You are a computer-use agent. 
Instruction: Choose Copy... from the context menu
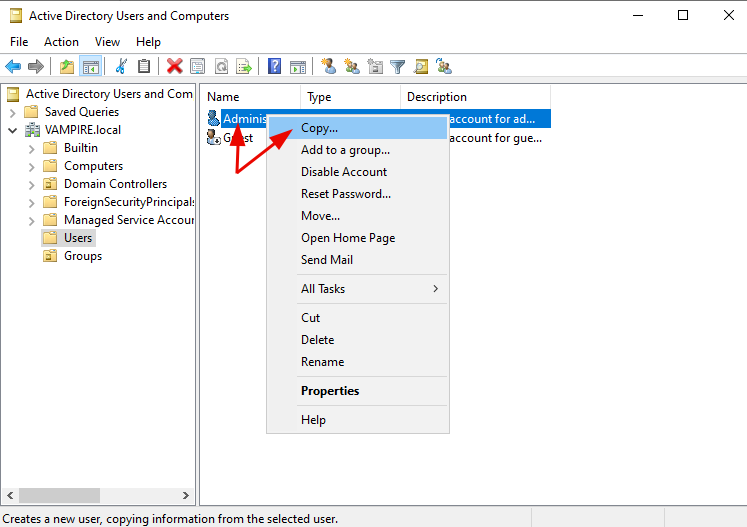(358, 128)
